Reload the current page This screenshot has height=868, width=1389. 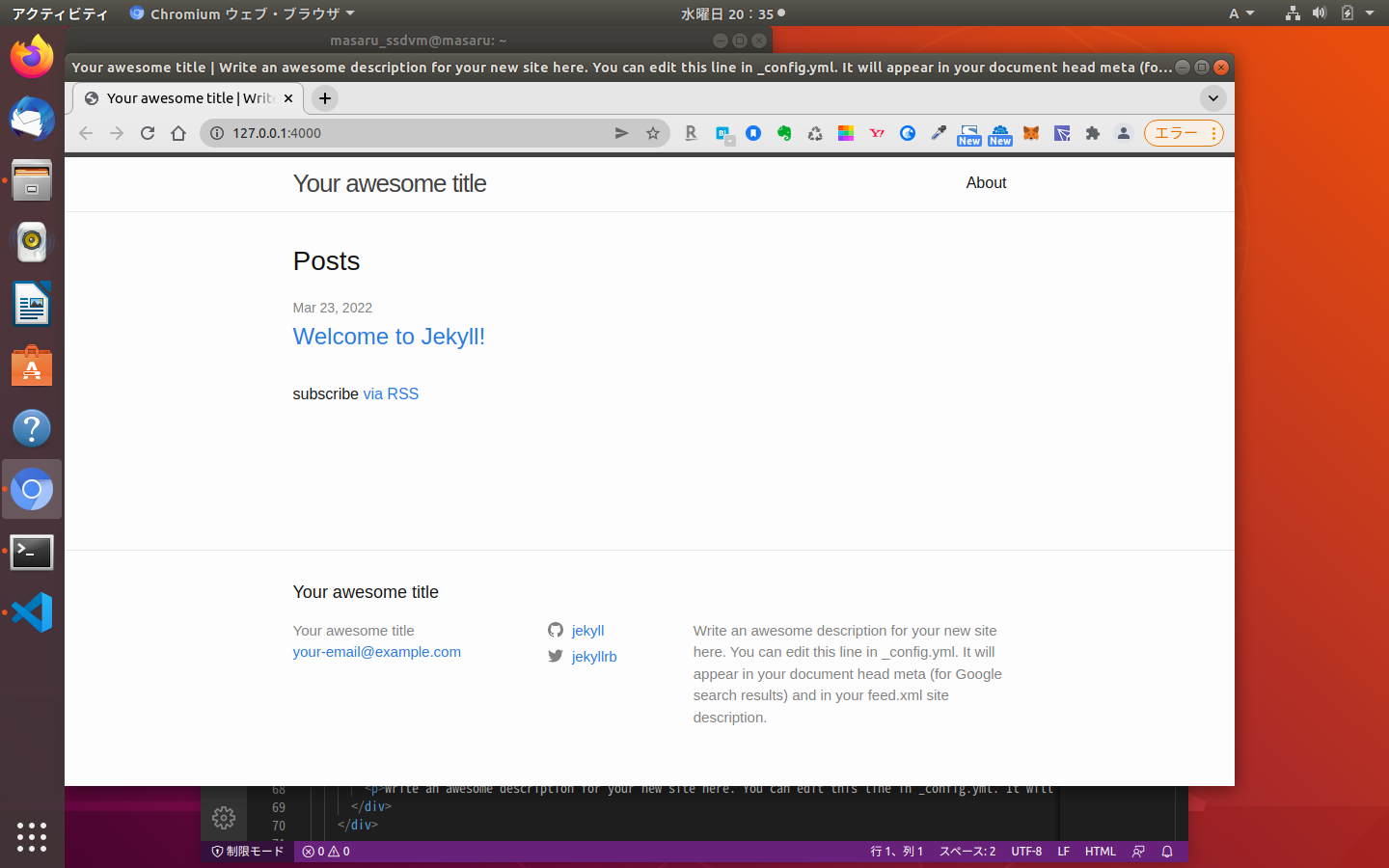147,133
